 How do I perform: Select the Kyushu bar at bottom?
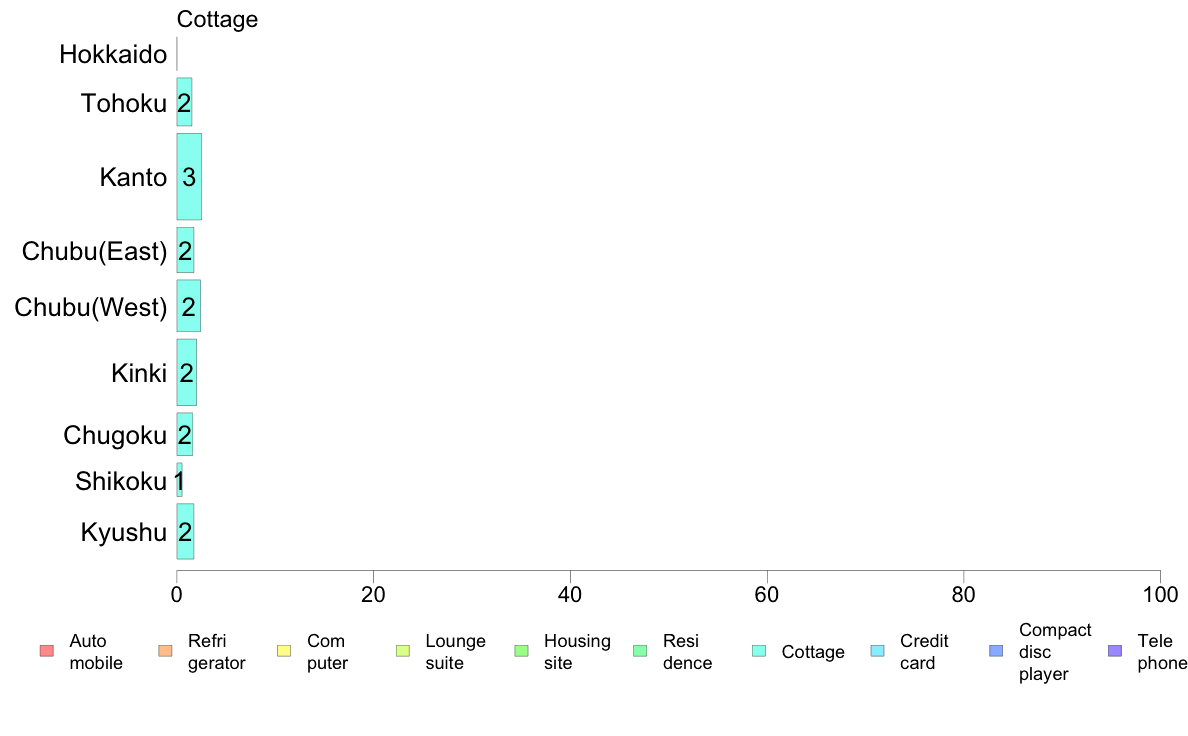tap(186, 531)
